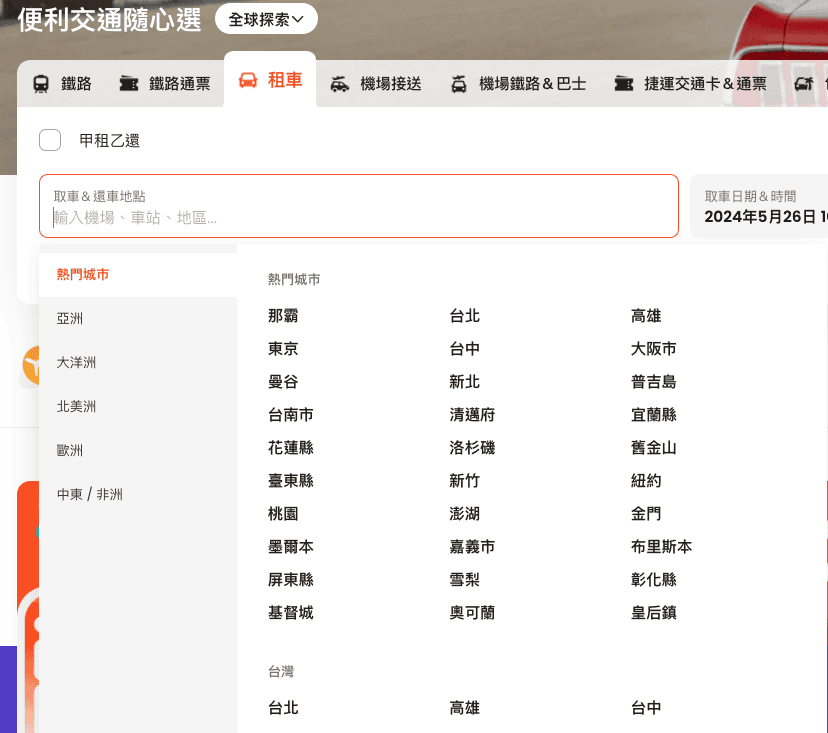
Task: Select the 亞洲 region category
Action: pos(70,318)
